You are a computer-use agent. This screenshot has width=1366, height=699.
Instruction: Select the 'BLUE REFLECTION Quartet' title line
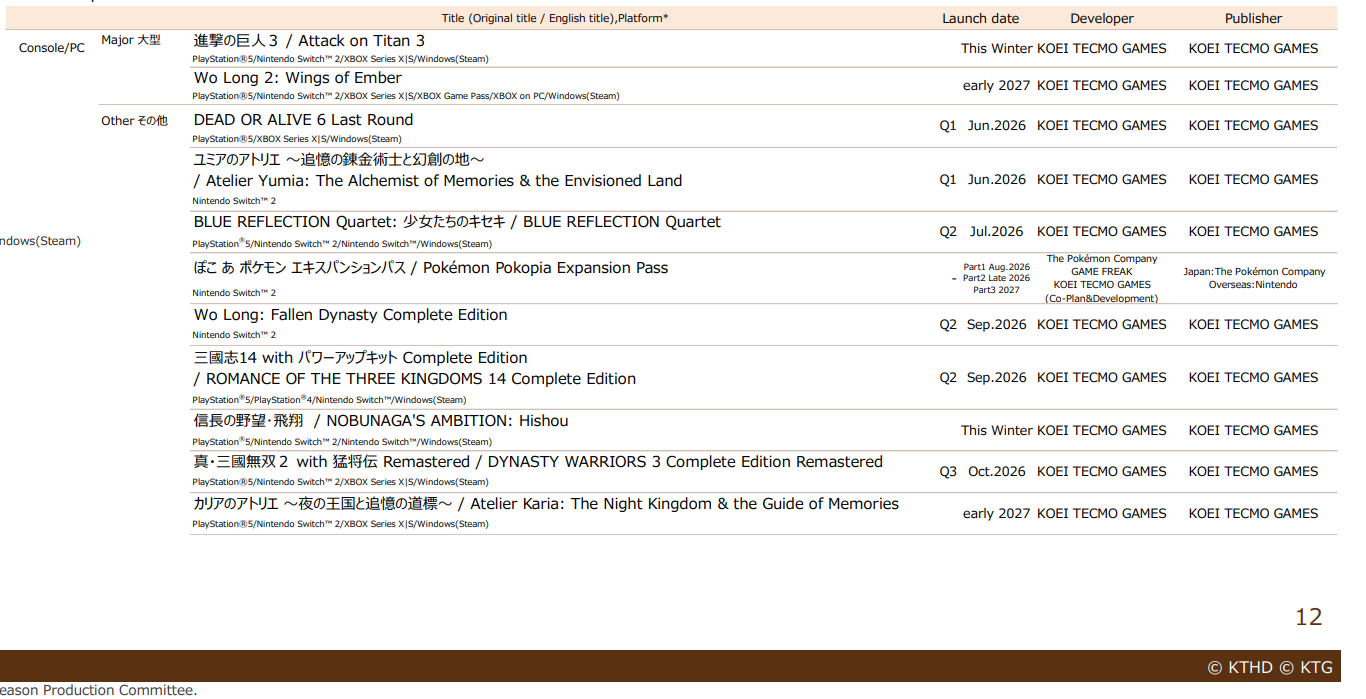[x=457, y=222]
